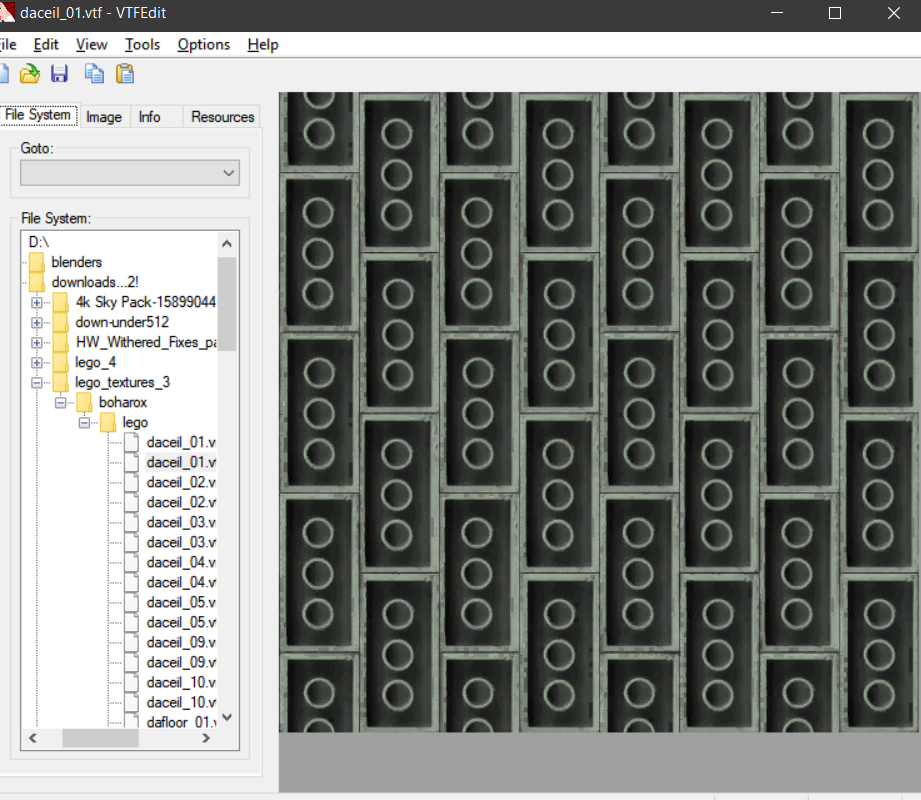
Task: Open the Tools menu
Action: (142, 45)
